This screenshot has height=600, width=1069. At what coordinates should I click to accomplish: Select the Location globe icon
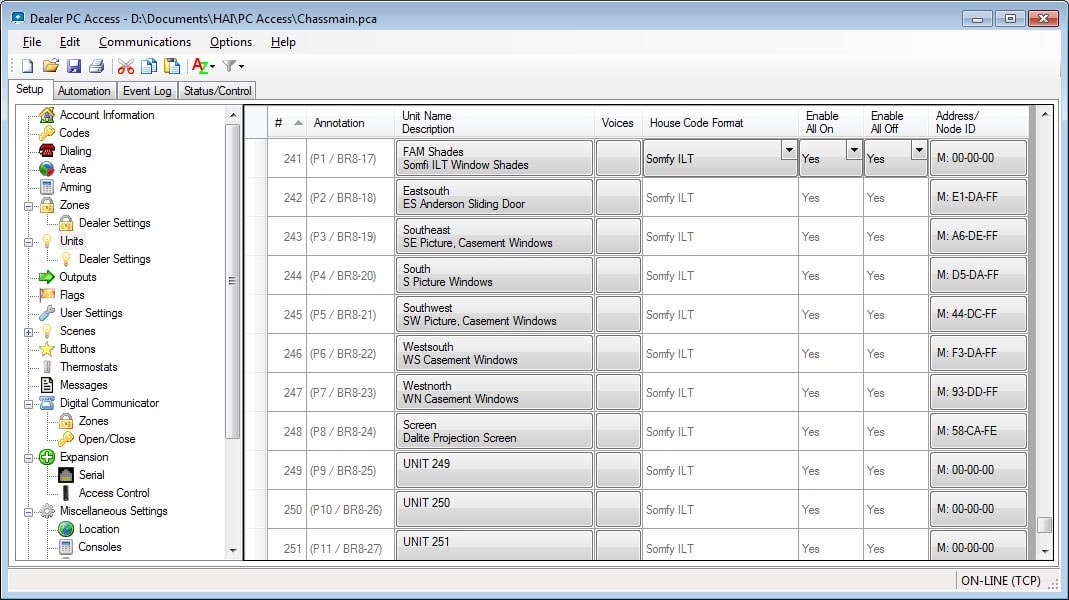pos(65,529)
